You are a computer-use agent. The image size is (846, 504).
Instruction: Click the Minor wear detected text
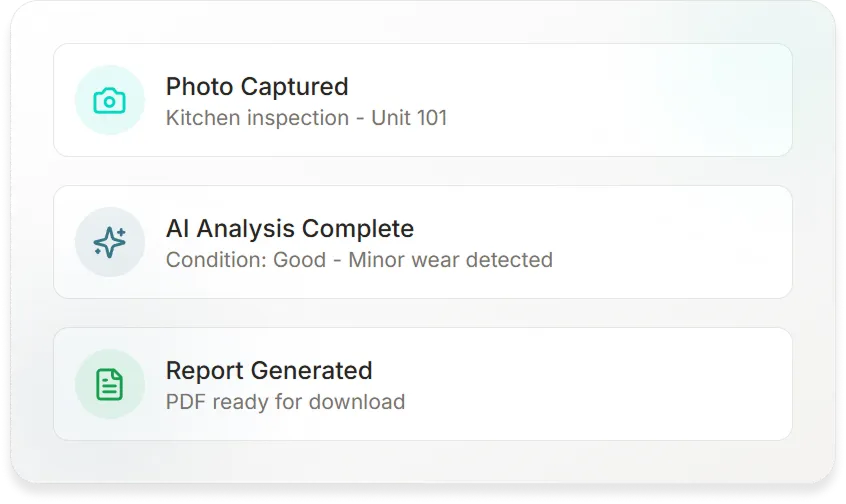click(450, 260)
